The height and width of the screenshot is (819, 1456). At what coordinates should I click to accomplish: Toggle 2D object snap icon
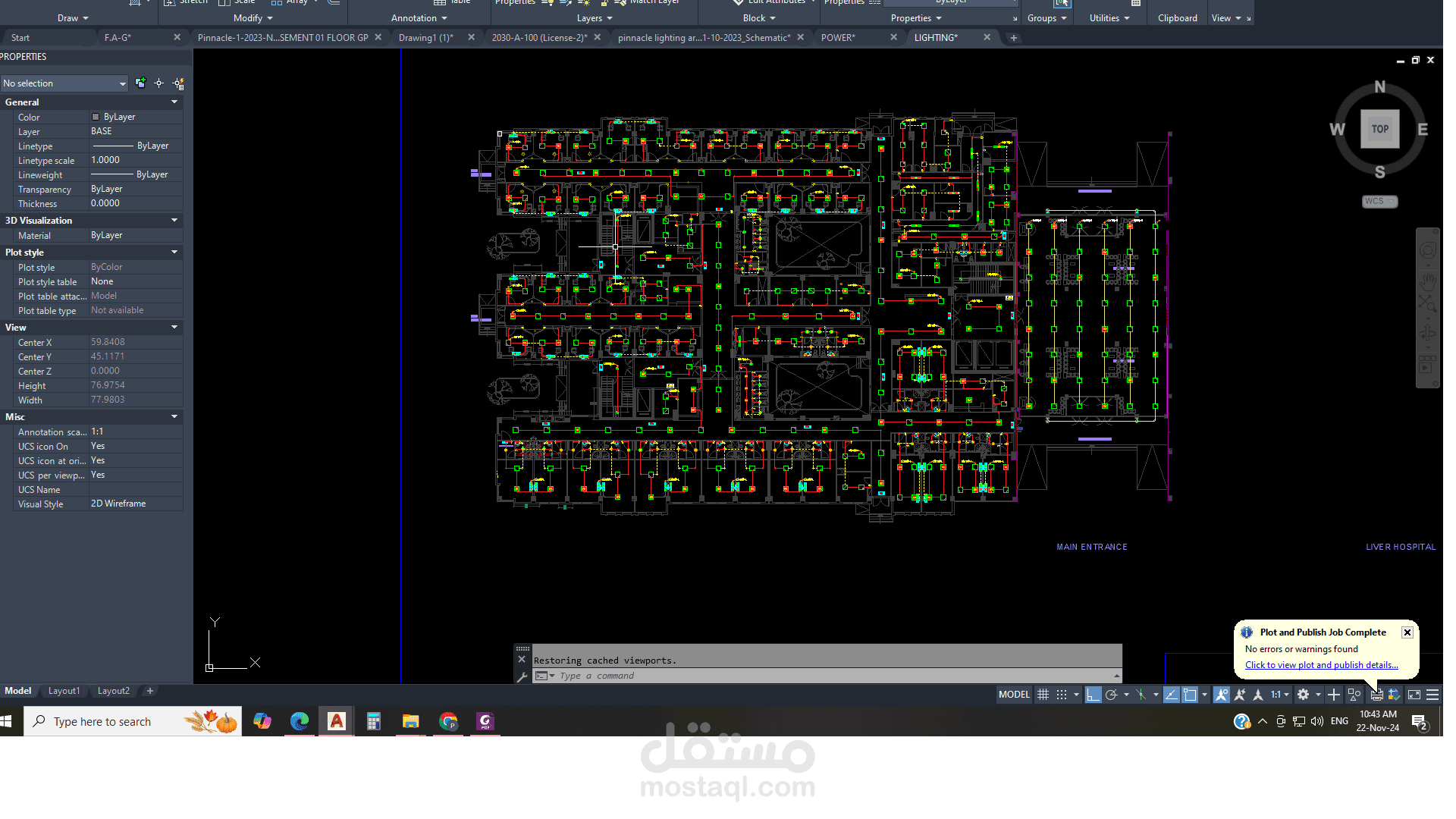[x=1190, y=695]
